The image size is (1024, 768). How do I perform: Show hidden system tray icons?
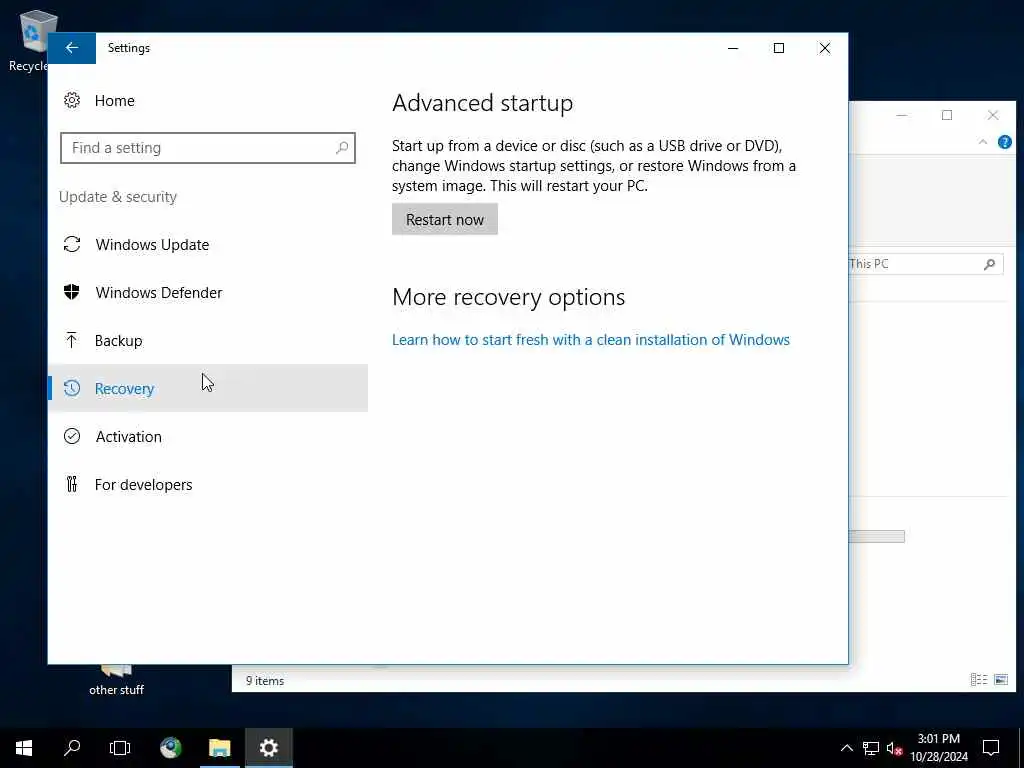click(846, 748)
